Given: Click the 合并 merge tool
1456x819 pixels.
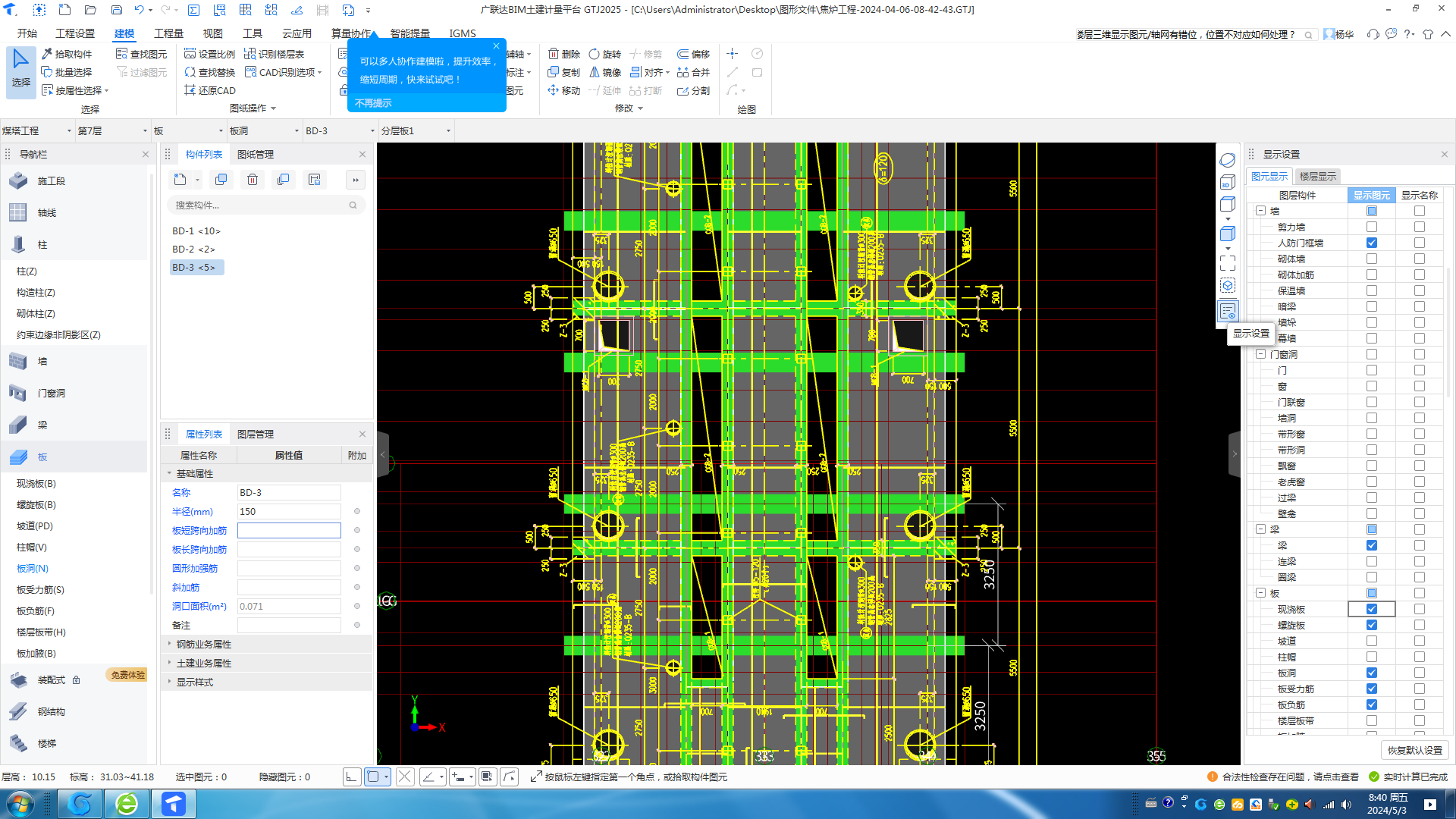Looking at the screenshot, I should point(694,72).
